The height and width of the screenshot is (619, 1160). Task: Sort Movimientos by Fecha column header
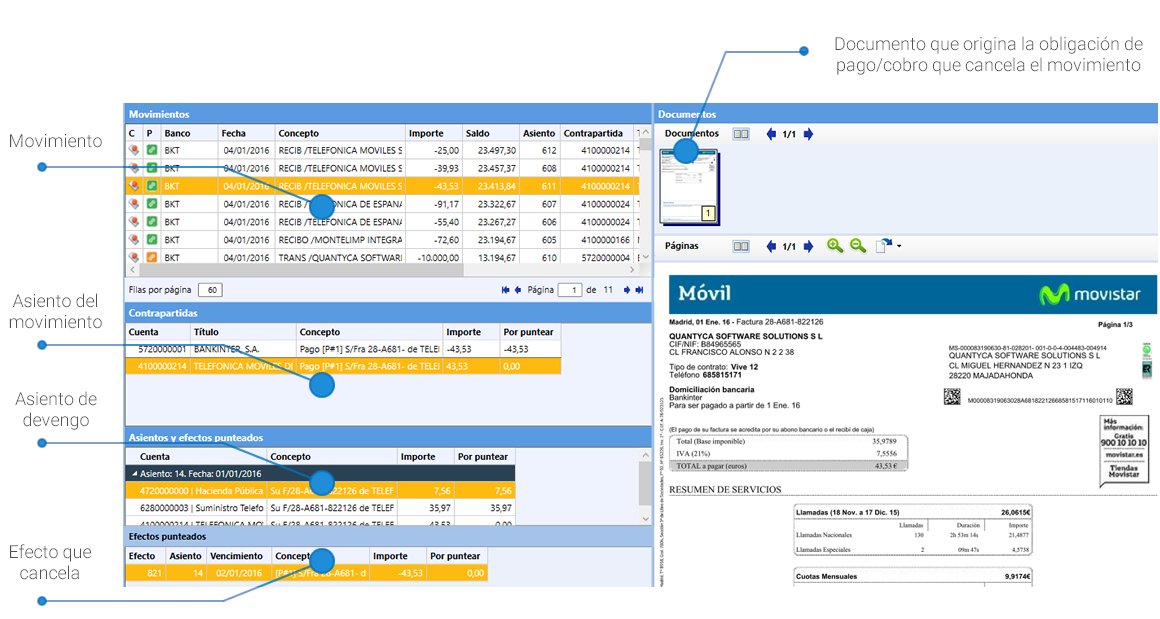246,133
